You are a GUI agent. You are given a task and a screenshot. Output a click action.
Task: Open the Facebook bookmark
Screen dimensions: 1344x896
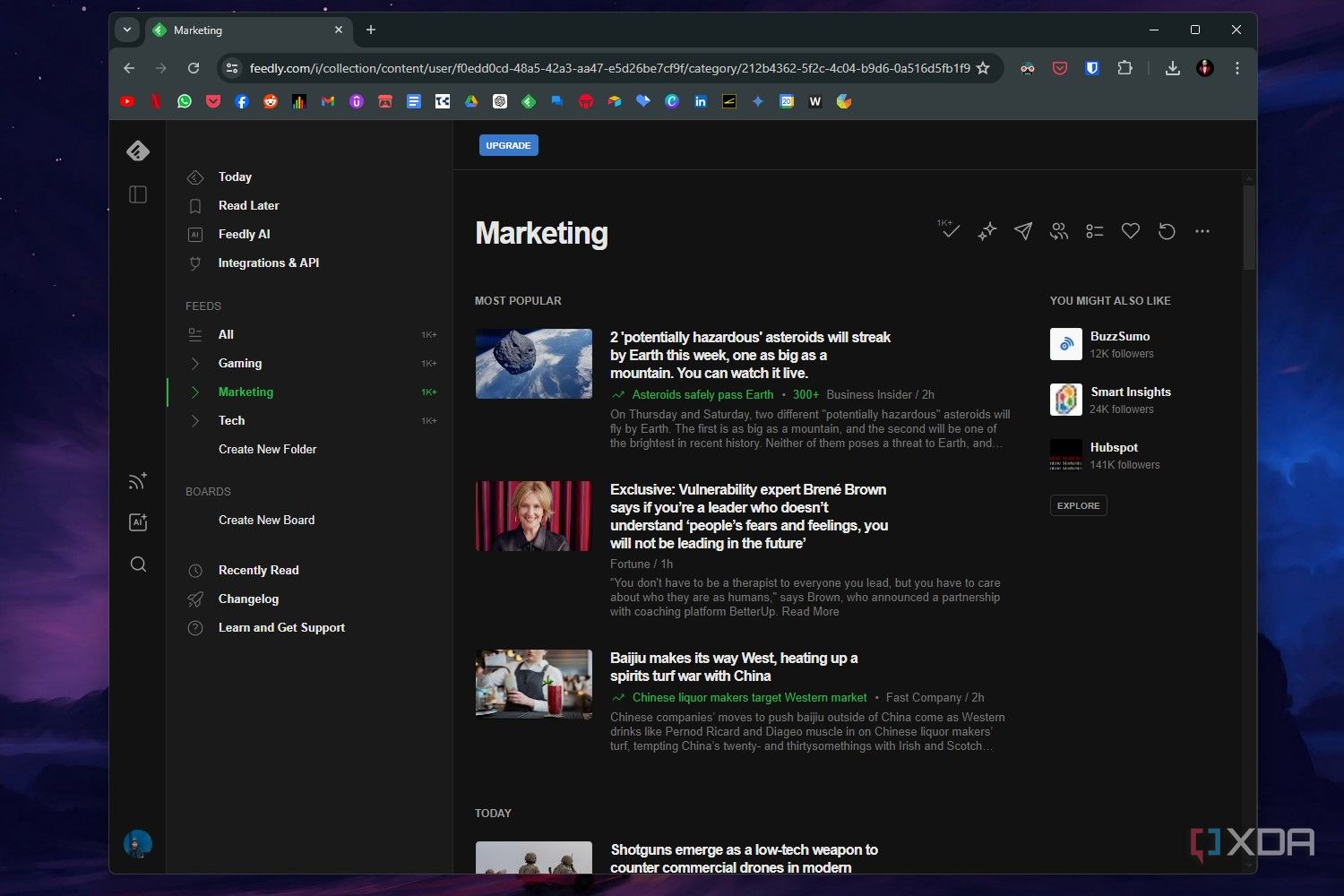[x=242, y=102]
